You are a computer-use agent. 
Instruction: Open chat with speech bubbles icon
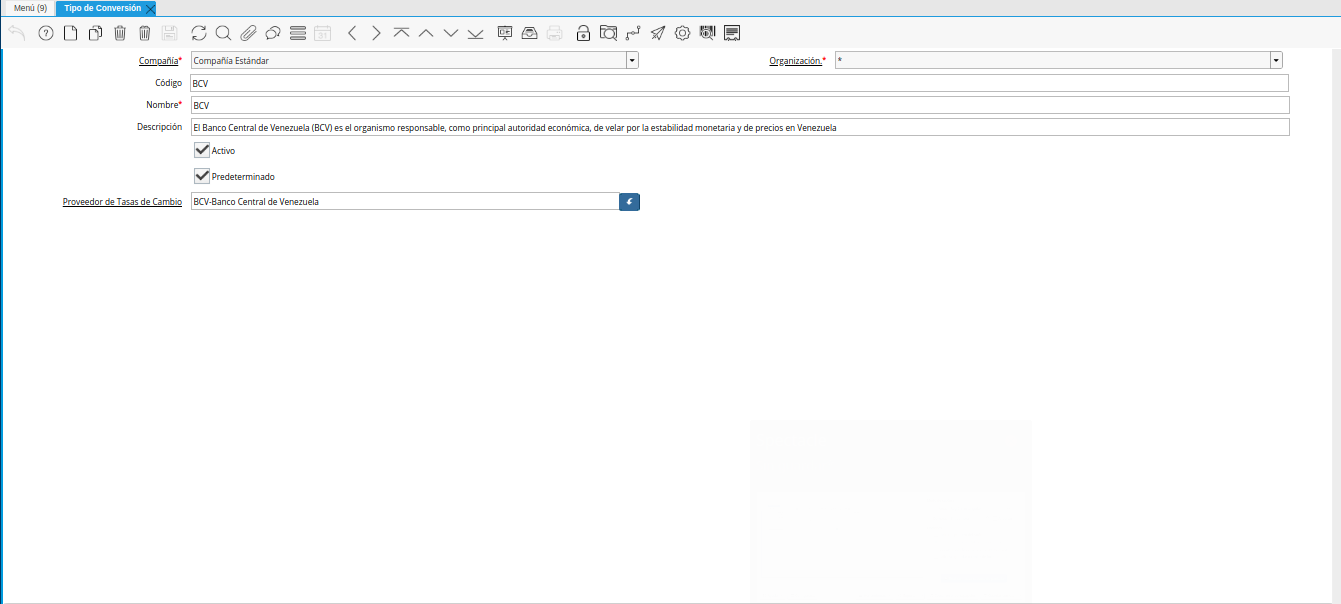point(272,33)
